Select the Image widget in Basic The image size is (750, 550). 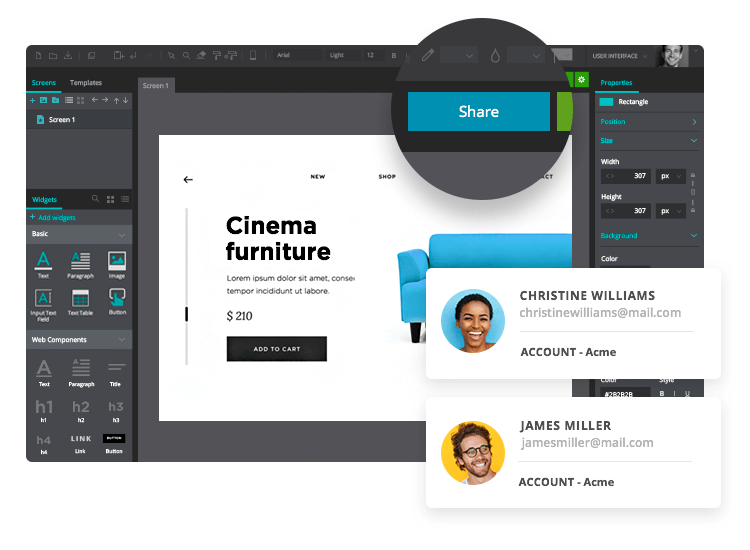[117, 265]
